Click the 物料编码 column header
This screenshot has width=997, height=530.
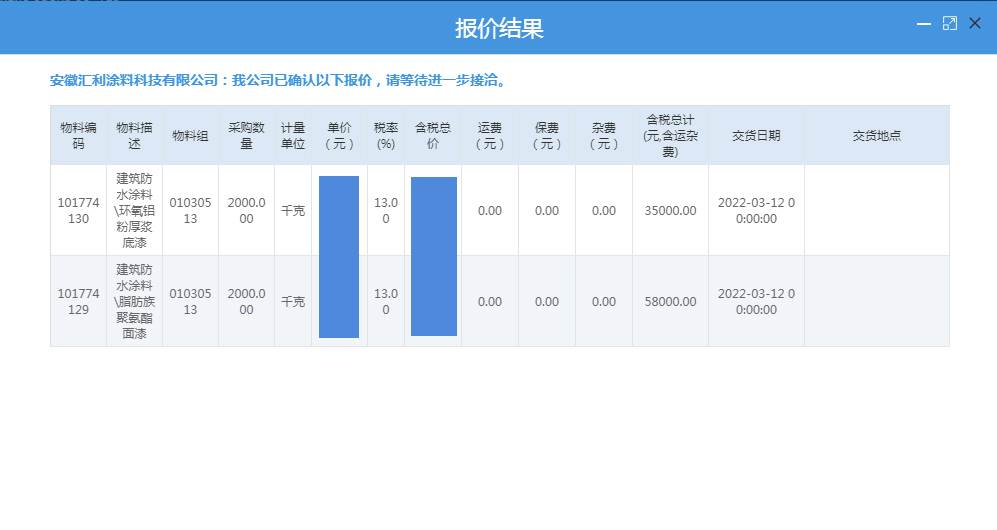(78, 135)
